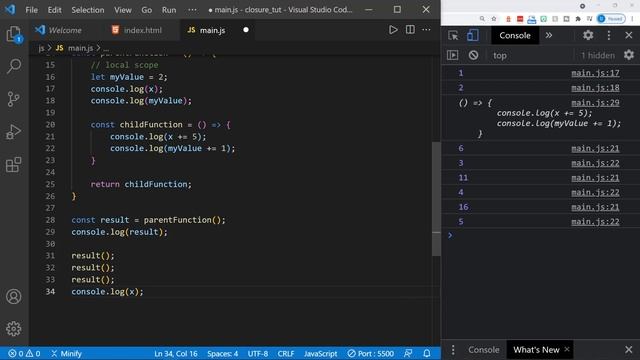Close the DevTools panel

[x=629, y=36]
